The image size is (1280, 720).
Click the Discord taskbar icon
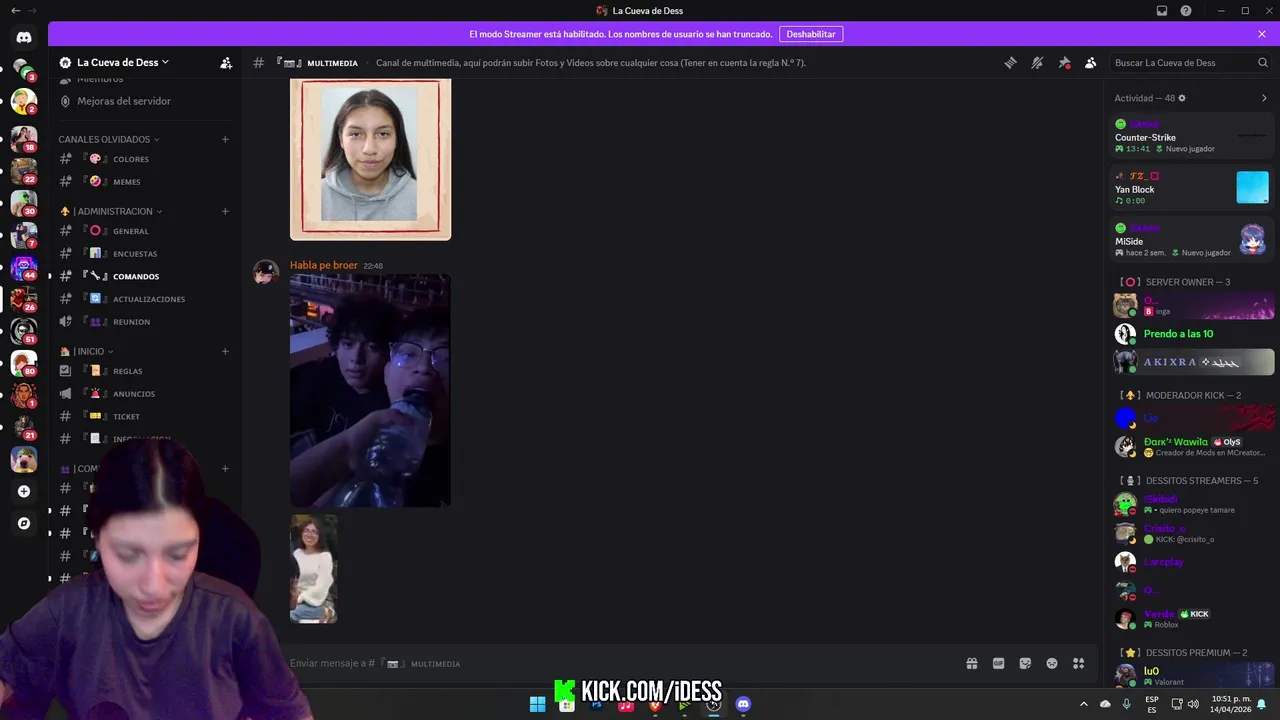[743, 704]
